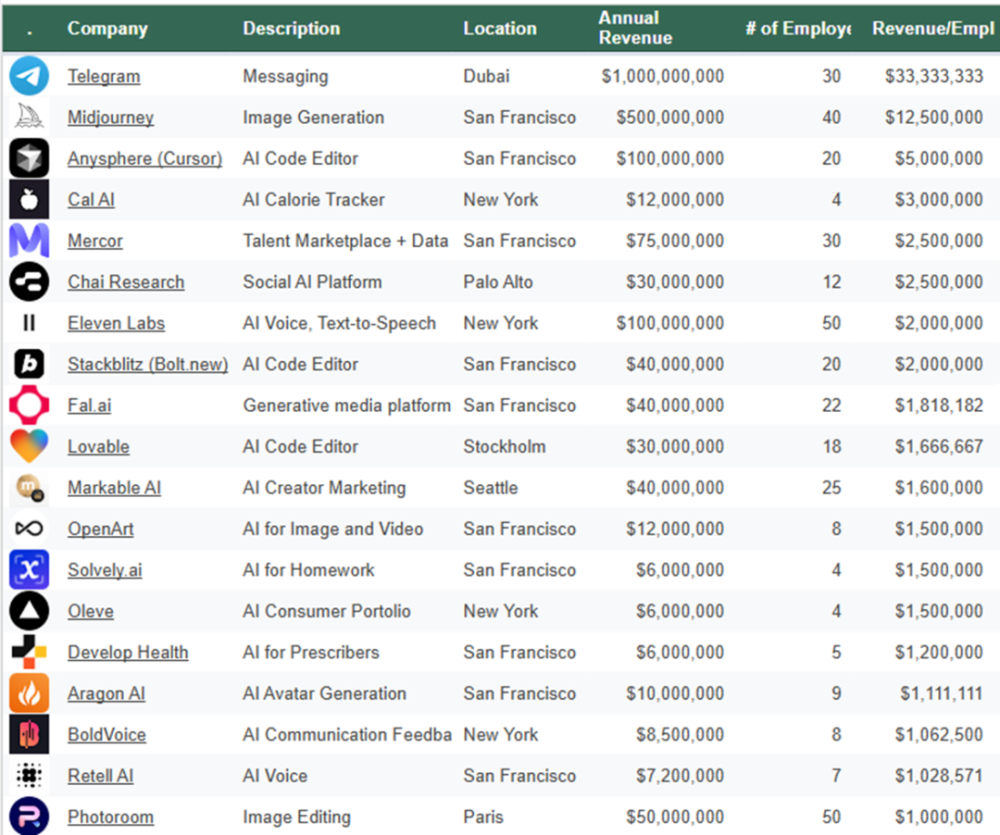The height and width of the screenshot is (835, 1000).
Task: Select the Description column header
Action: point(291,29)
